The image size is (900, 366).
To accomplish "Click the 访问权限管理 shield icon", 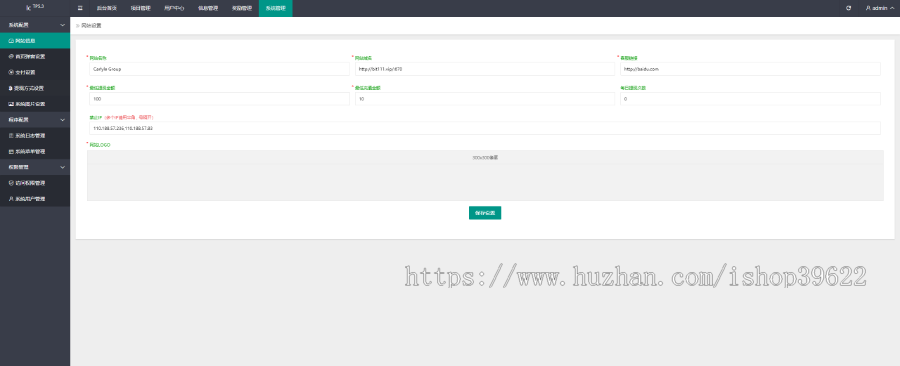I will pyautogui.click(x=11, y=183).
